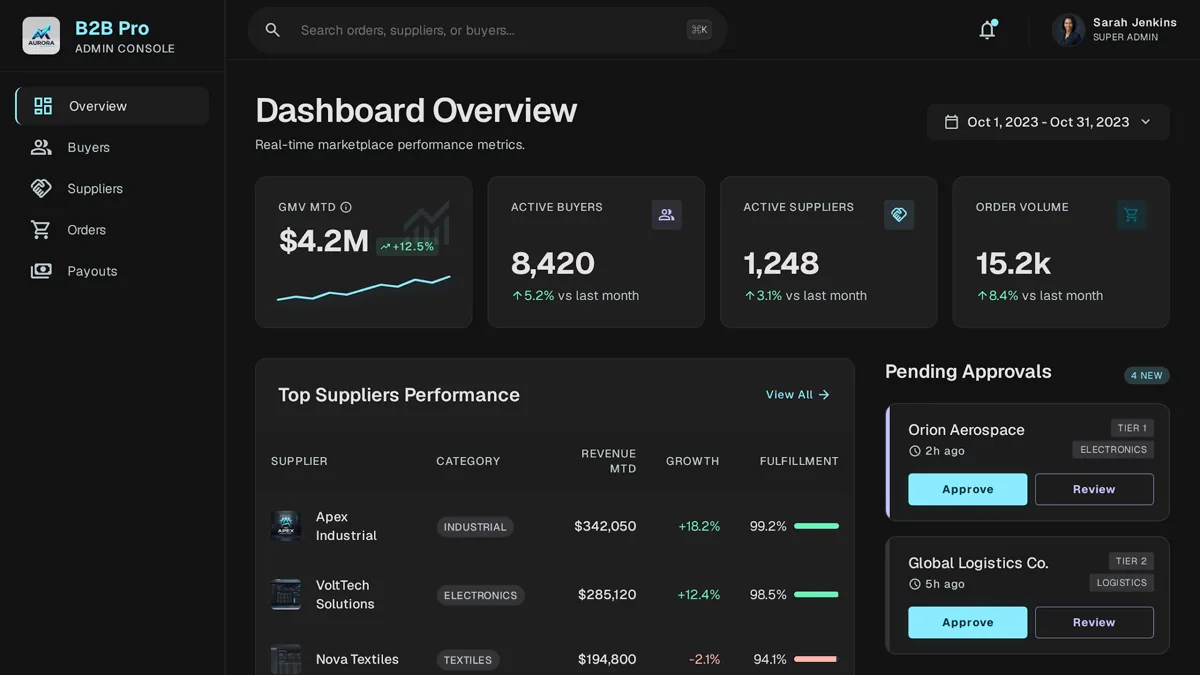The width and height of the screenshot is (1200, 675).
Task: Click the TIER 2 badge
Action: pos(1132,561)
